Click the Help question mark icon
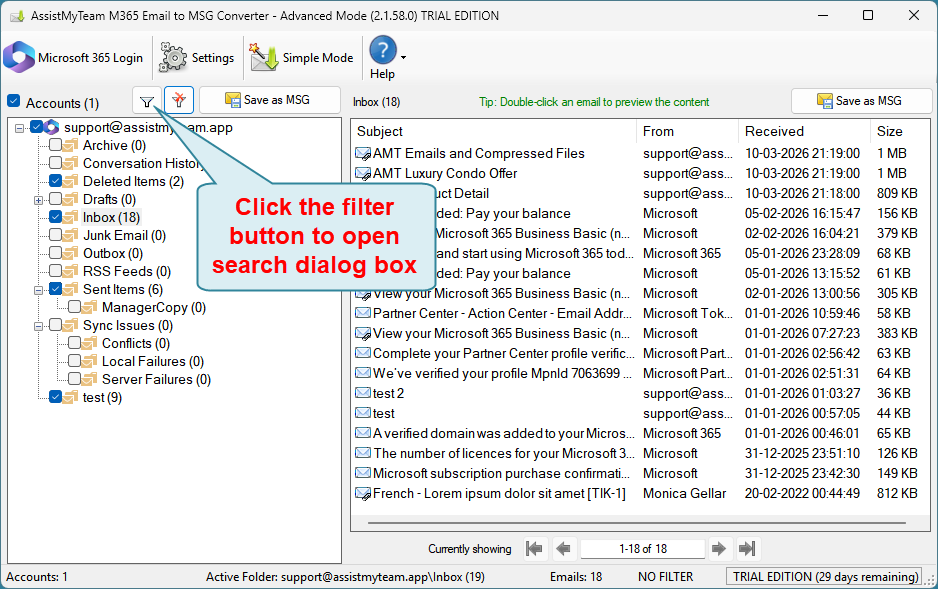 (383, 50)
